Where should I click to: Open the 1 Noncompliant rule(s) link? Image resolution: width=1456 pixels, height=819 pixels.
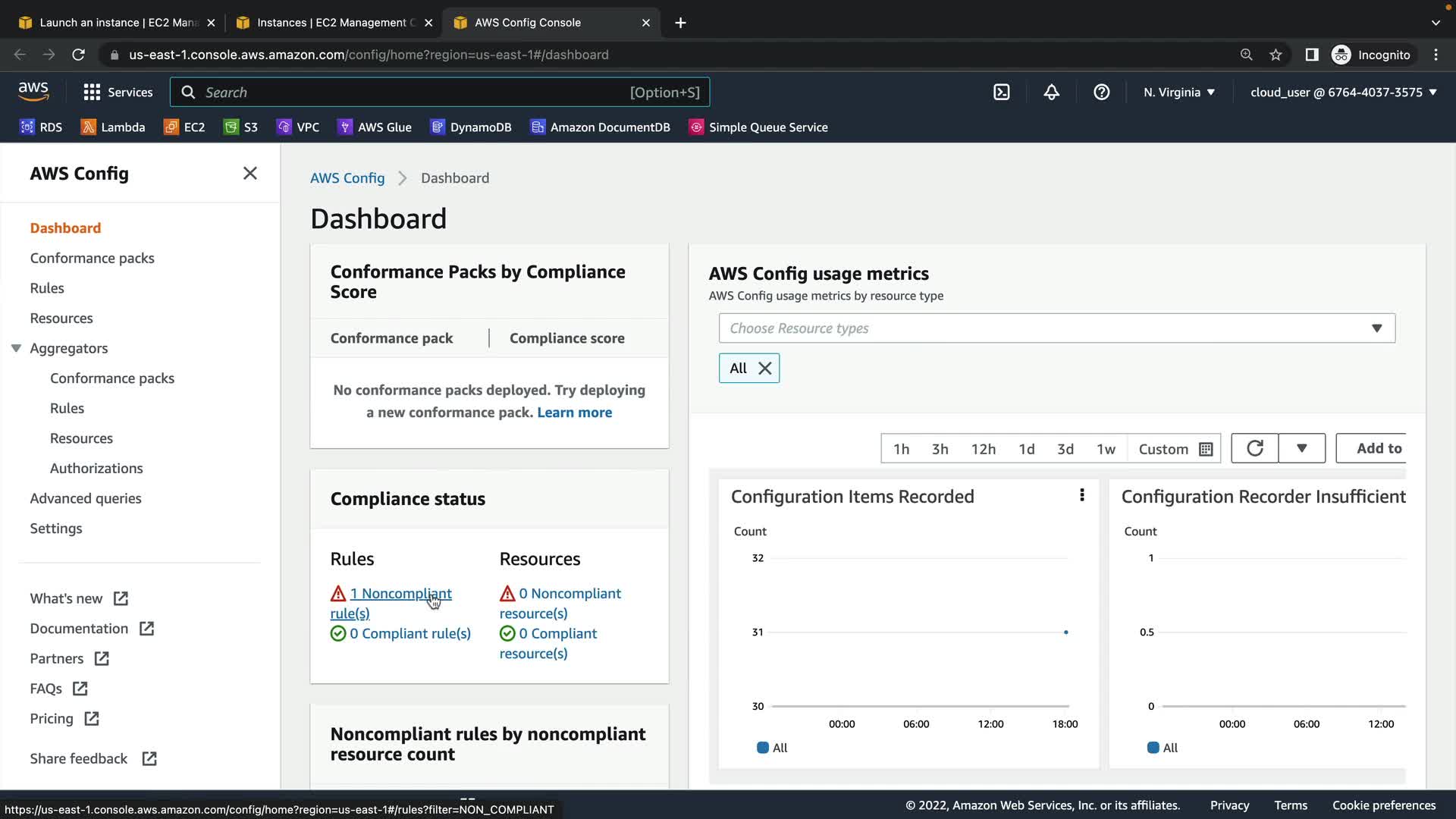[x=391, y=603]
